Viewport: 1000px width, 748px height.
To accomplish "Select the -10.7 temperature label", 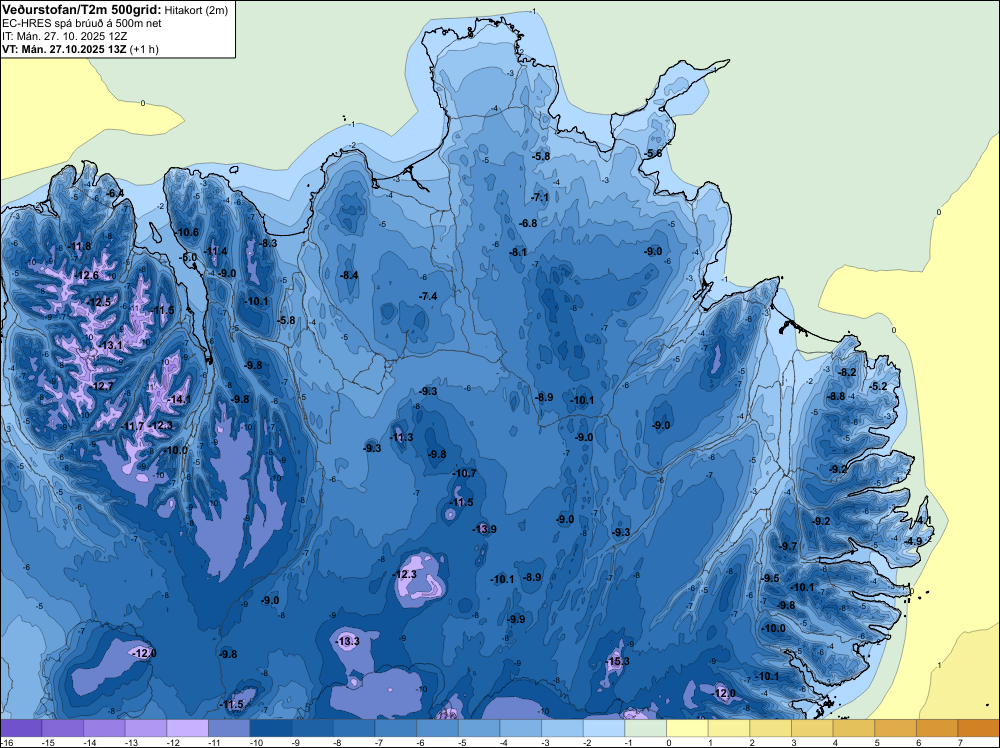I will coord(464,473).
